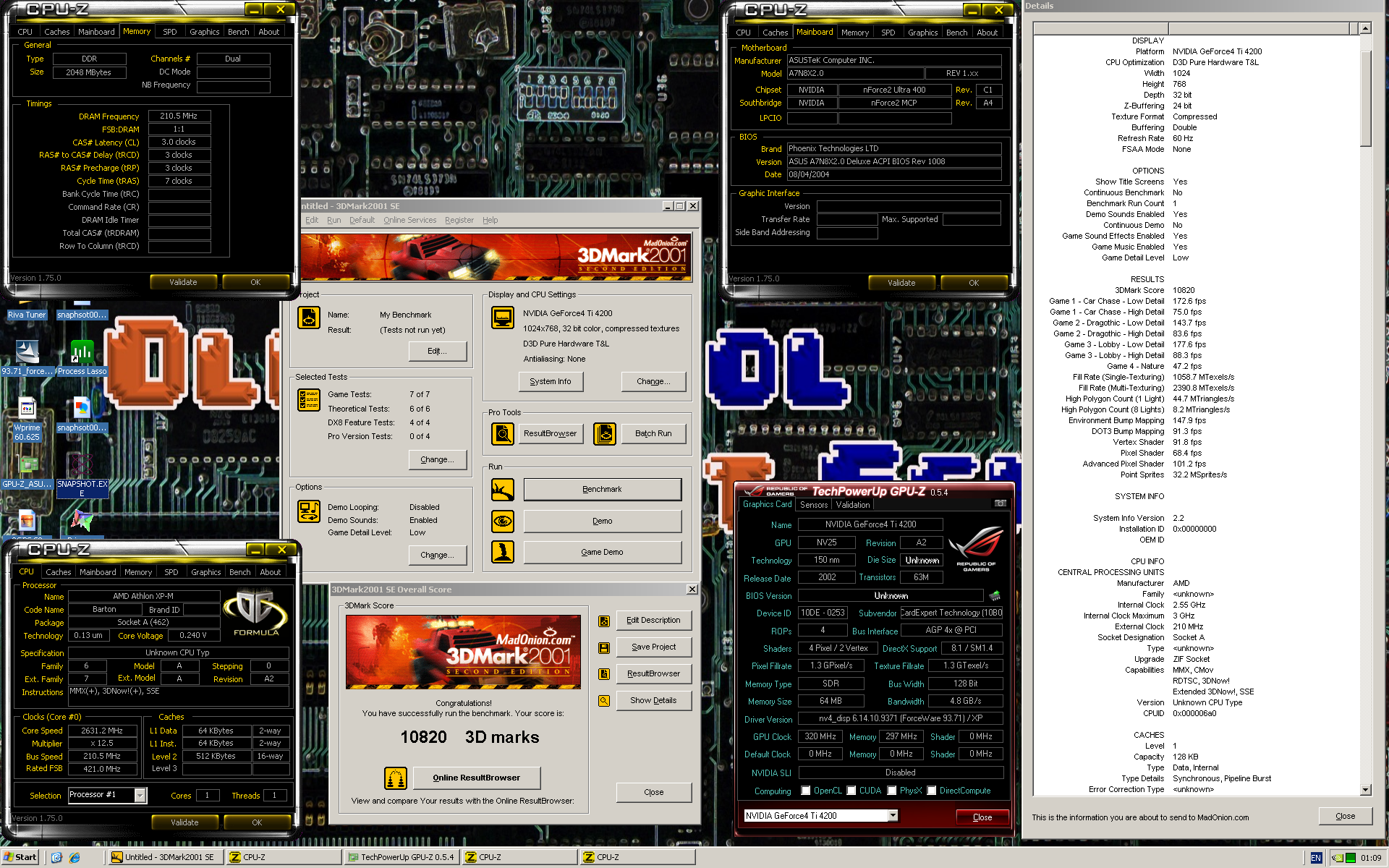Screen dimensions: 1389x868
Task: Click the ResultBrowser magnifier icon in Pro Tools
Action: coord(502,433)
